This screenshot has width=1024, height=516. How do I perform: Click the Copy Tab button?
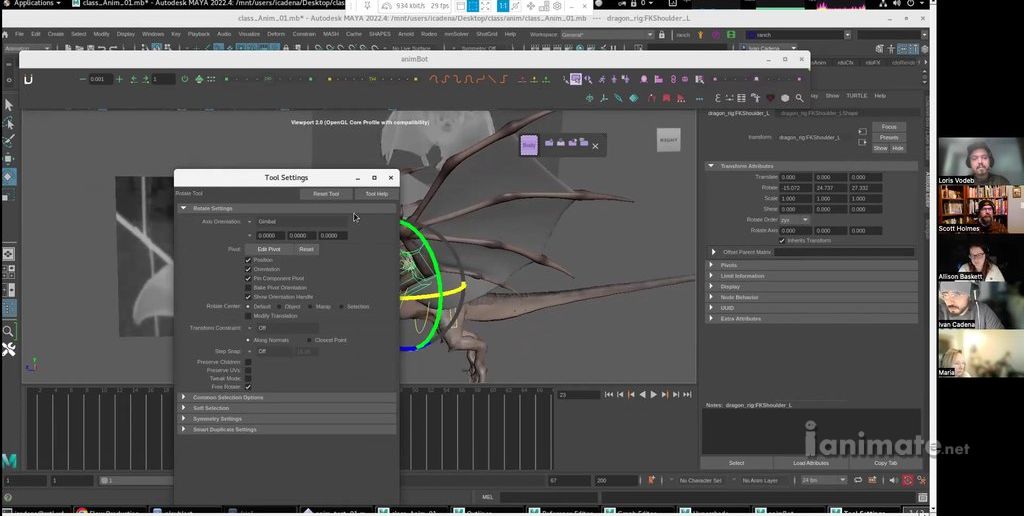pyautogui.click(x=885, y=463)
